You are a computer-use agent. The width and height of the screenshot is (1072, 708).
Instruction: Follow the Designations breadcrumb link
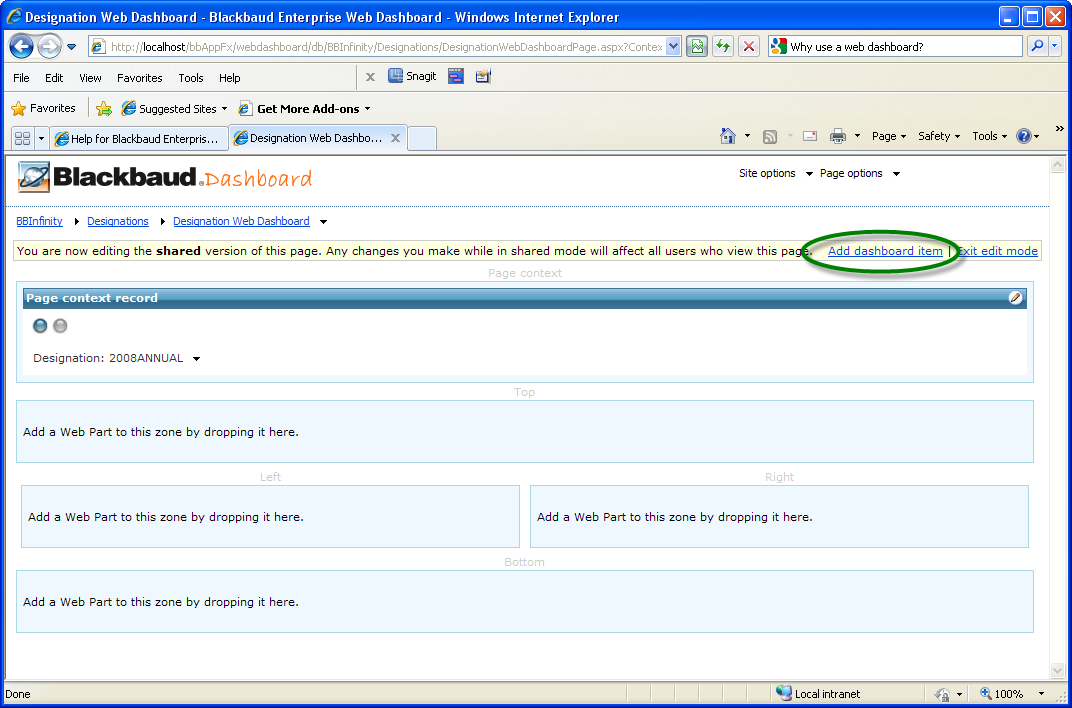[118, 221]
